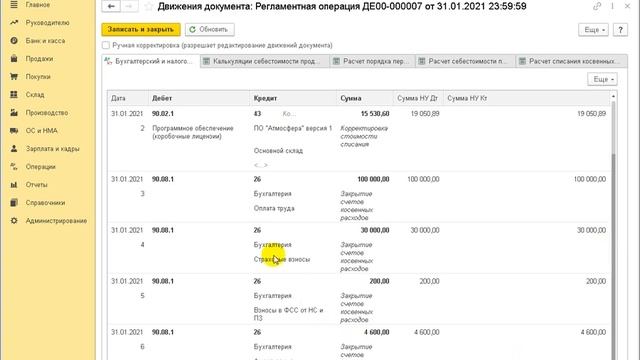The width and height of the screenshot is (640, 360).
Task: Select the sum 200,00 bold cell
Action: click(x=379, y=281)
